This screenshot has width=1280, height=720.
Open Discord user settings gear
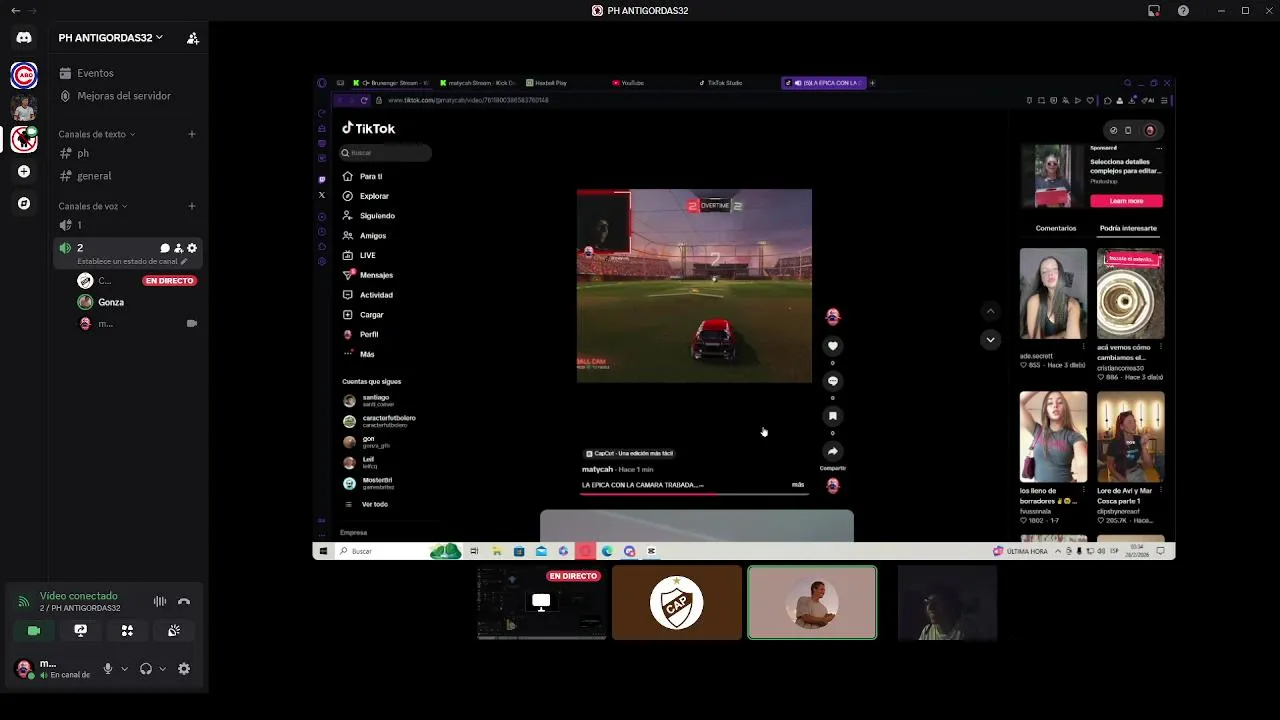[x=184, y=669]
